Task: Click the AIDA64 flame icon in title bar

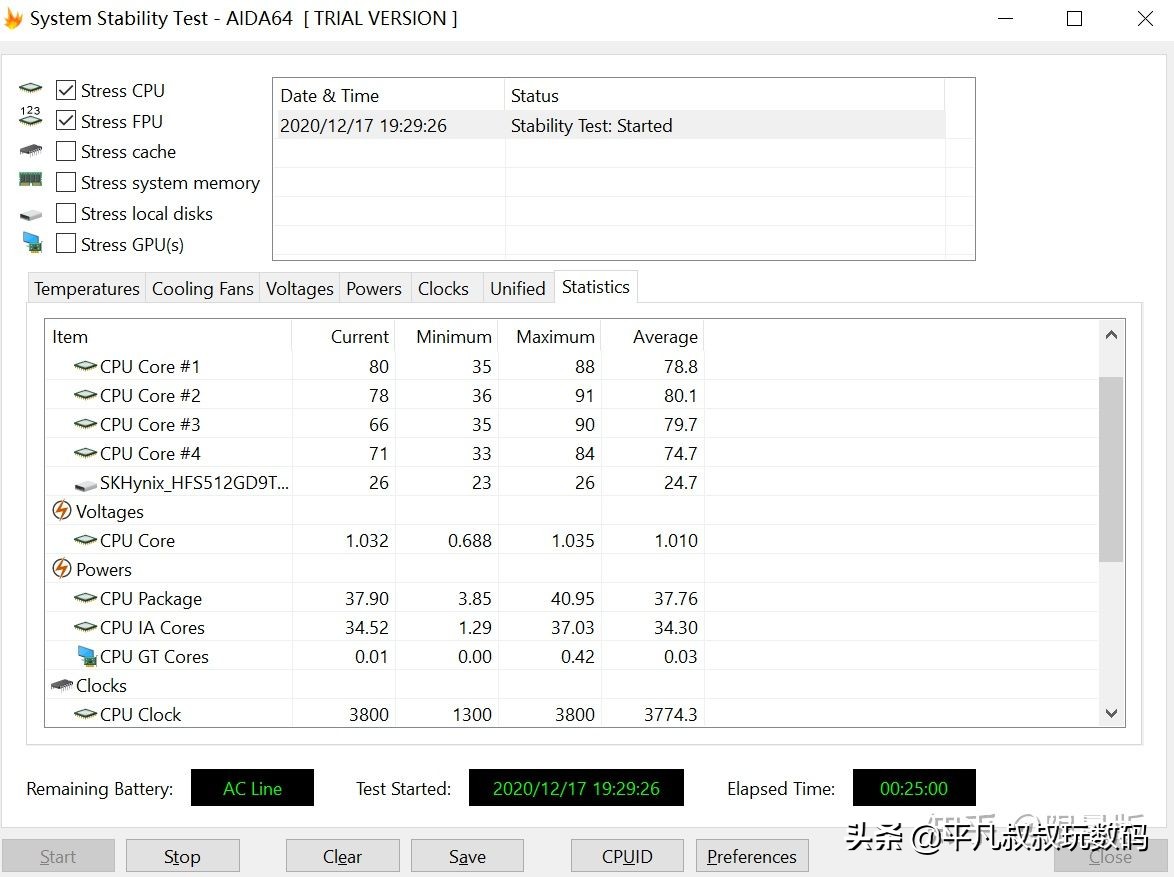Action: 13,18
